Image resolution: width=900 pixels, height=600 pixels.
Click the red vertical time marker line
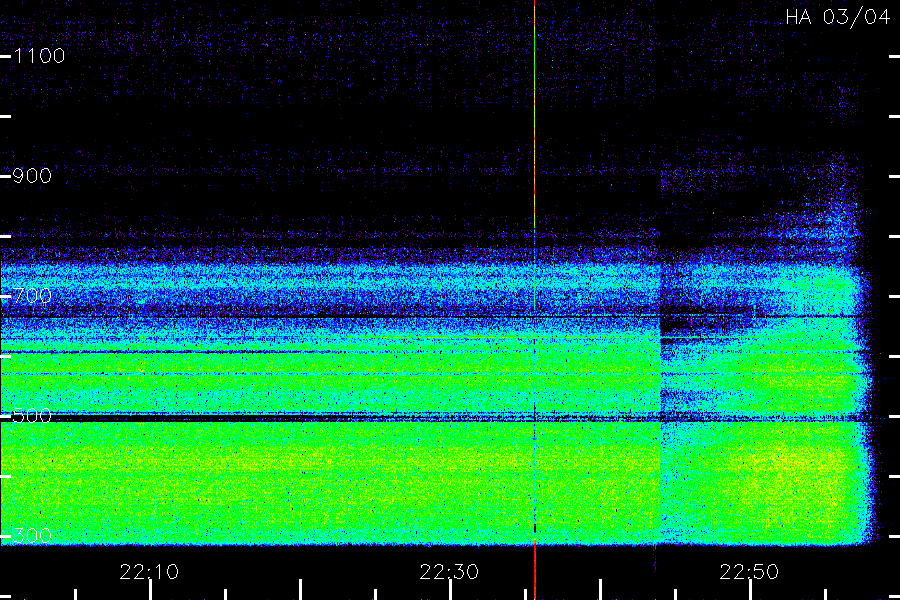(x=534, y=300)
